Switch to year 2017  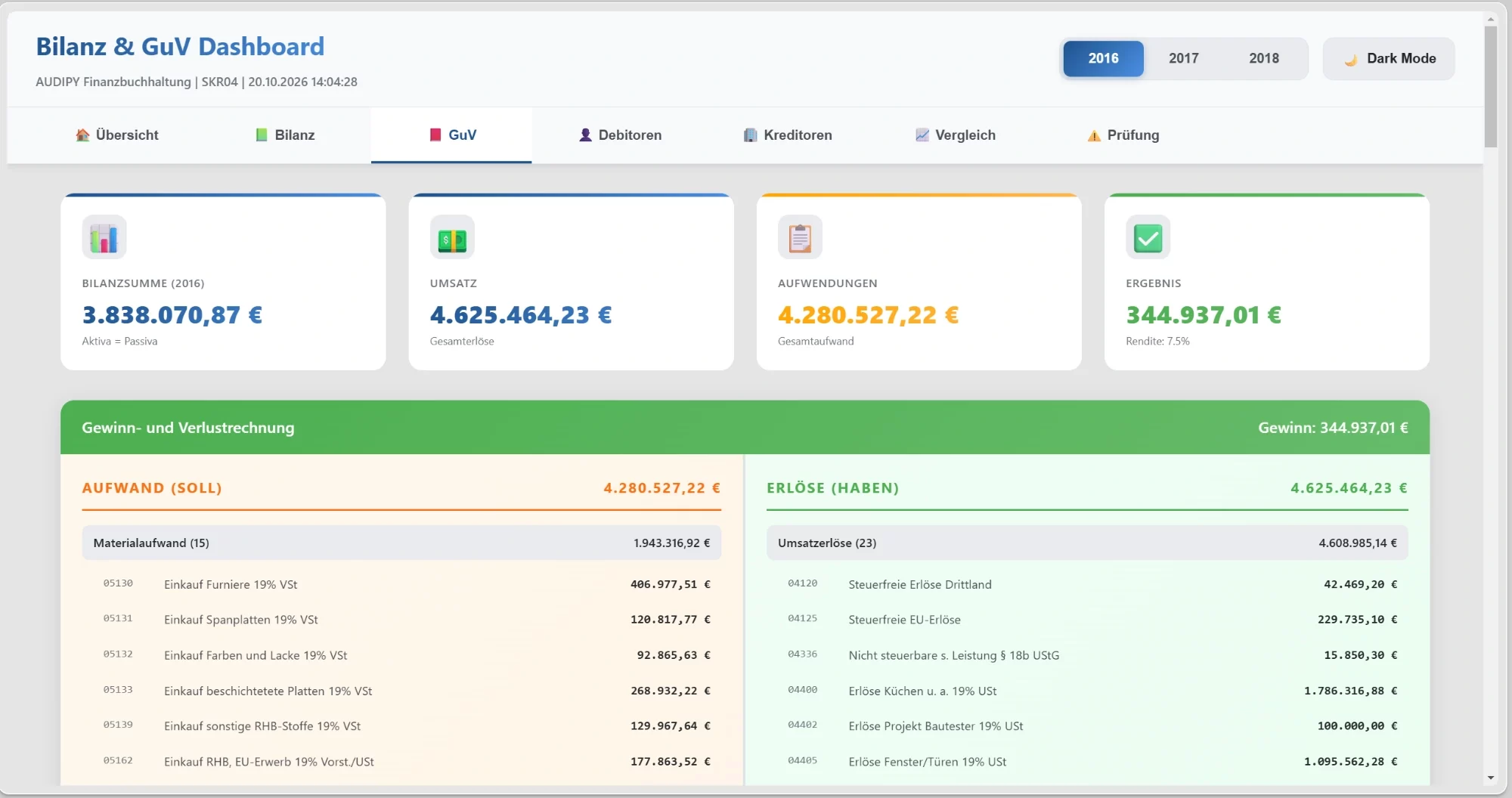click(x=1184, y=58)
